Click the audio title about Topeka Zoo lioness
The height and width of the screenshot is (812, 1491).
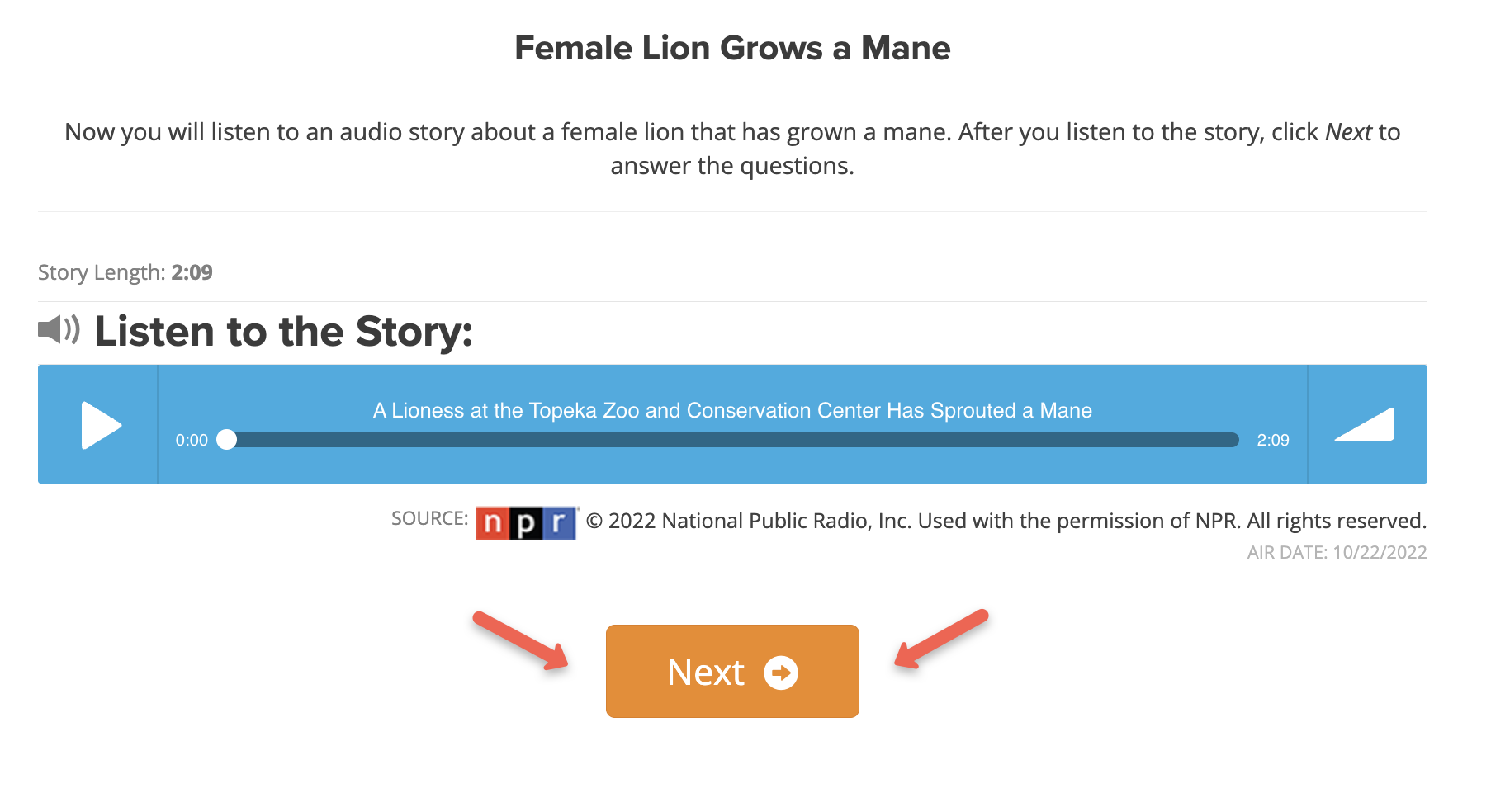[732, 410]
